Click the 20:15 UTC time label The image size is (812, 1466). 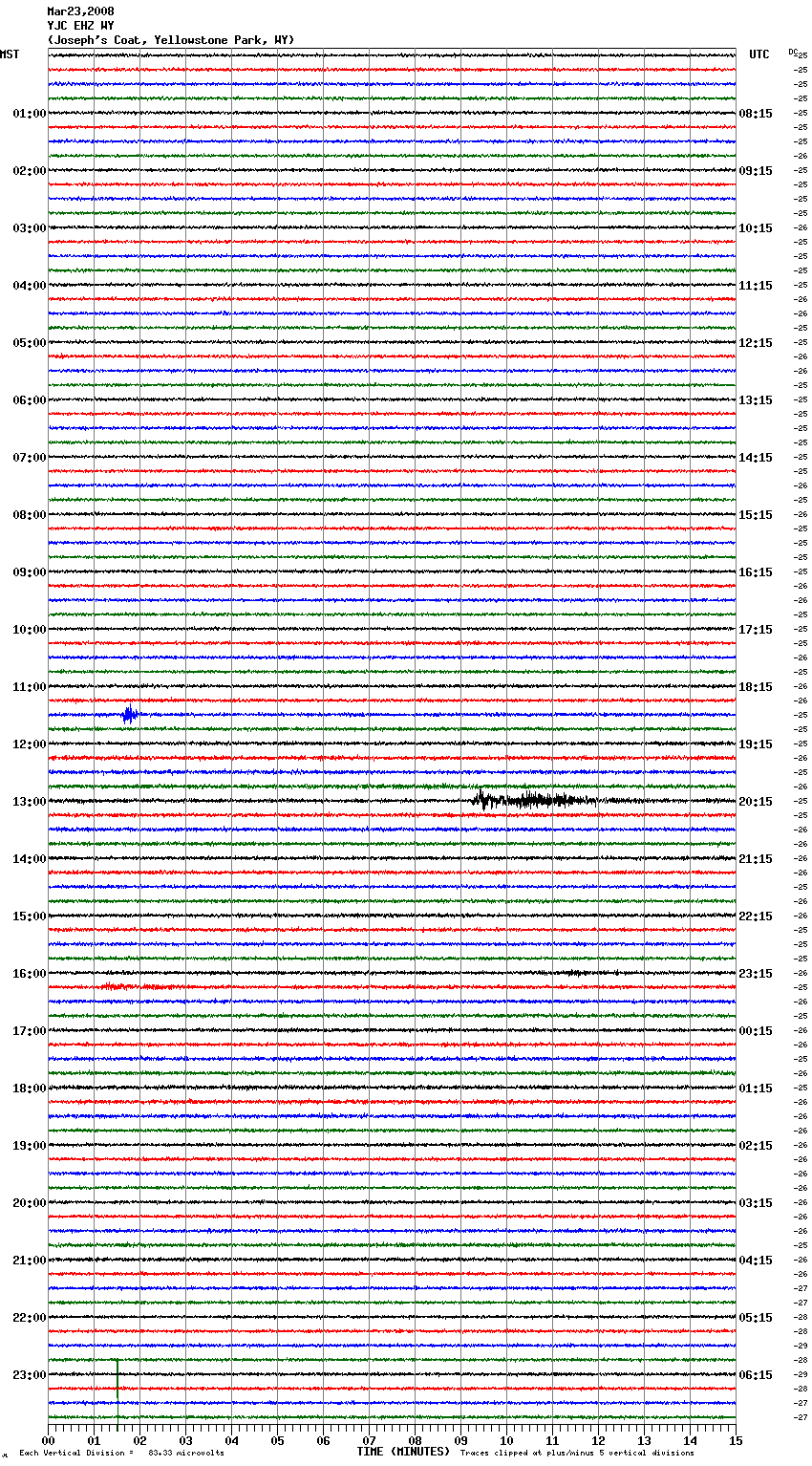[756, 802]
